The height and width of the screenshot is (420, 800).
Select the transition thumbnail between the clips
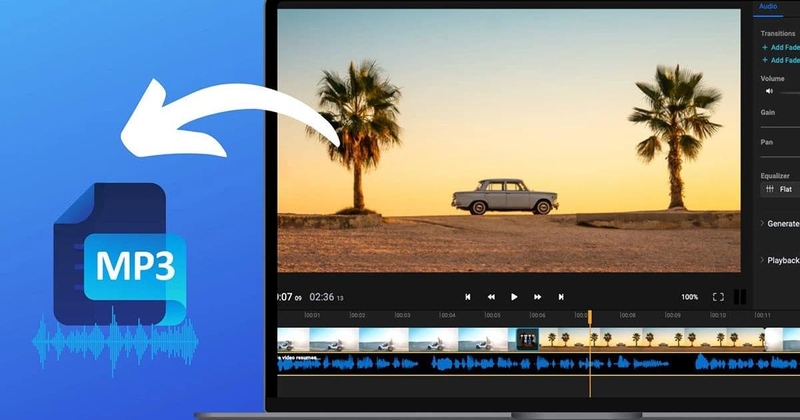coord(528,339)
